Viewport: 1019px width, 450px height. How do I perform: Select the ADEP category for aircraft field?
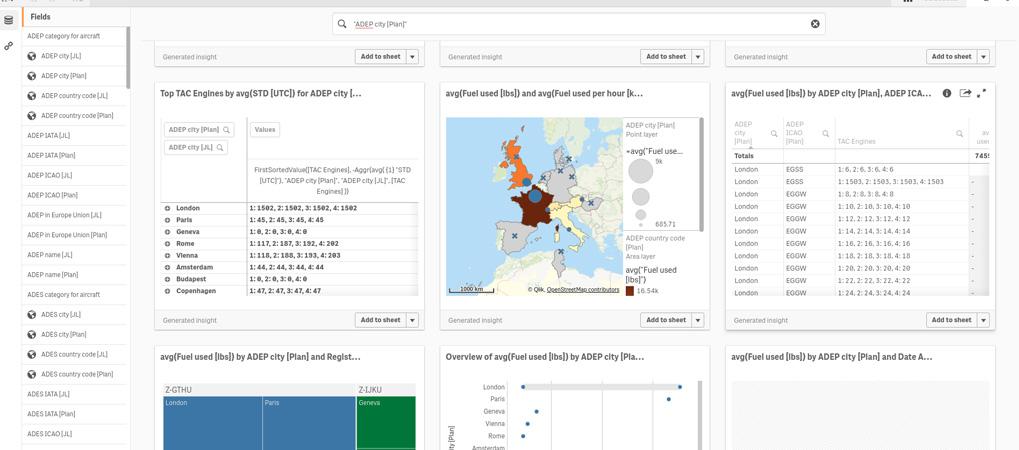74,36
